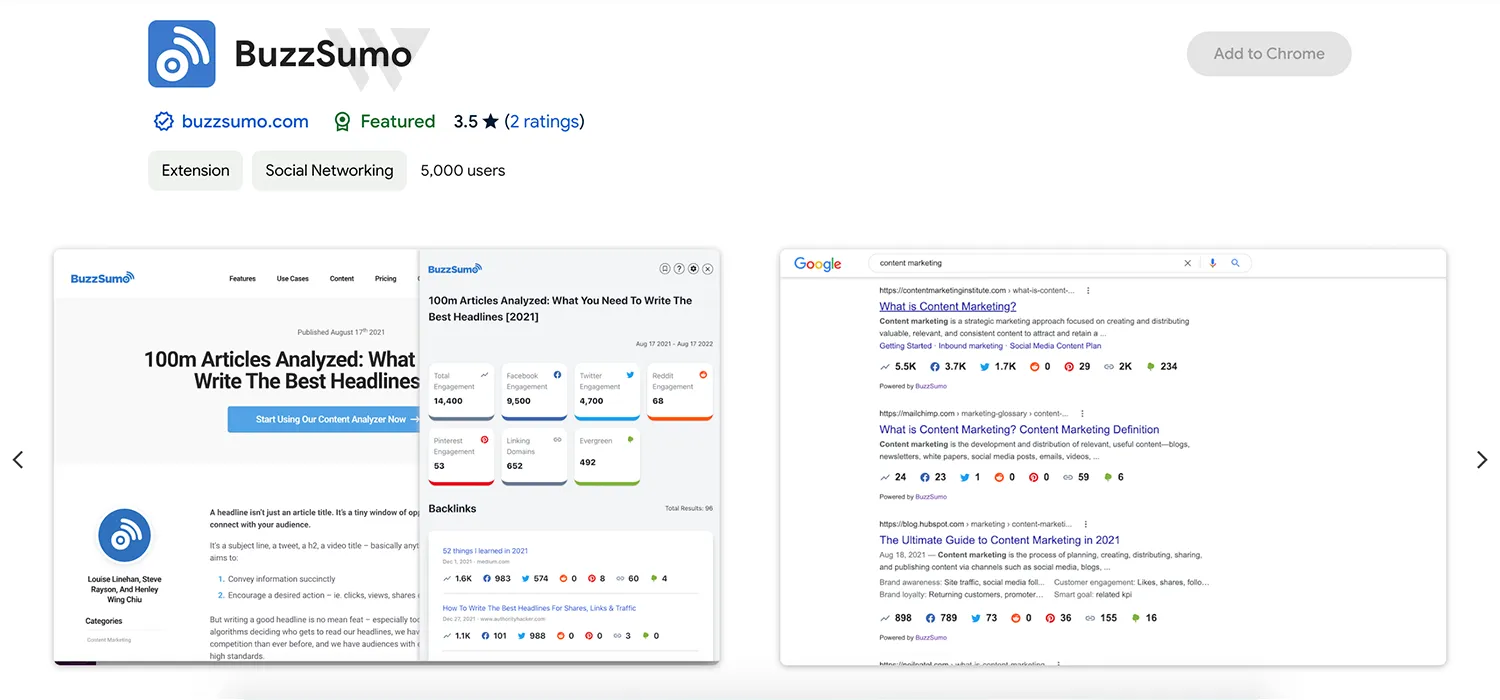Click the rating star icon
Viewport: 1500px width, 700px height.
coord(490,122)
